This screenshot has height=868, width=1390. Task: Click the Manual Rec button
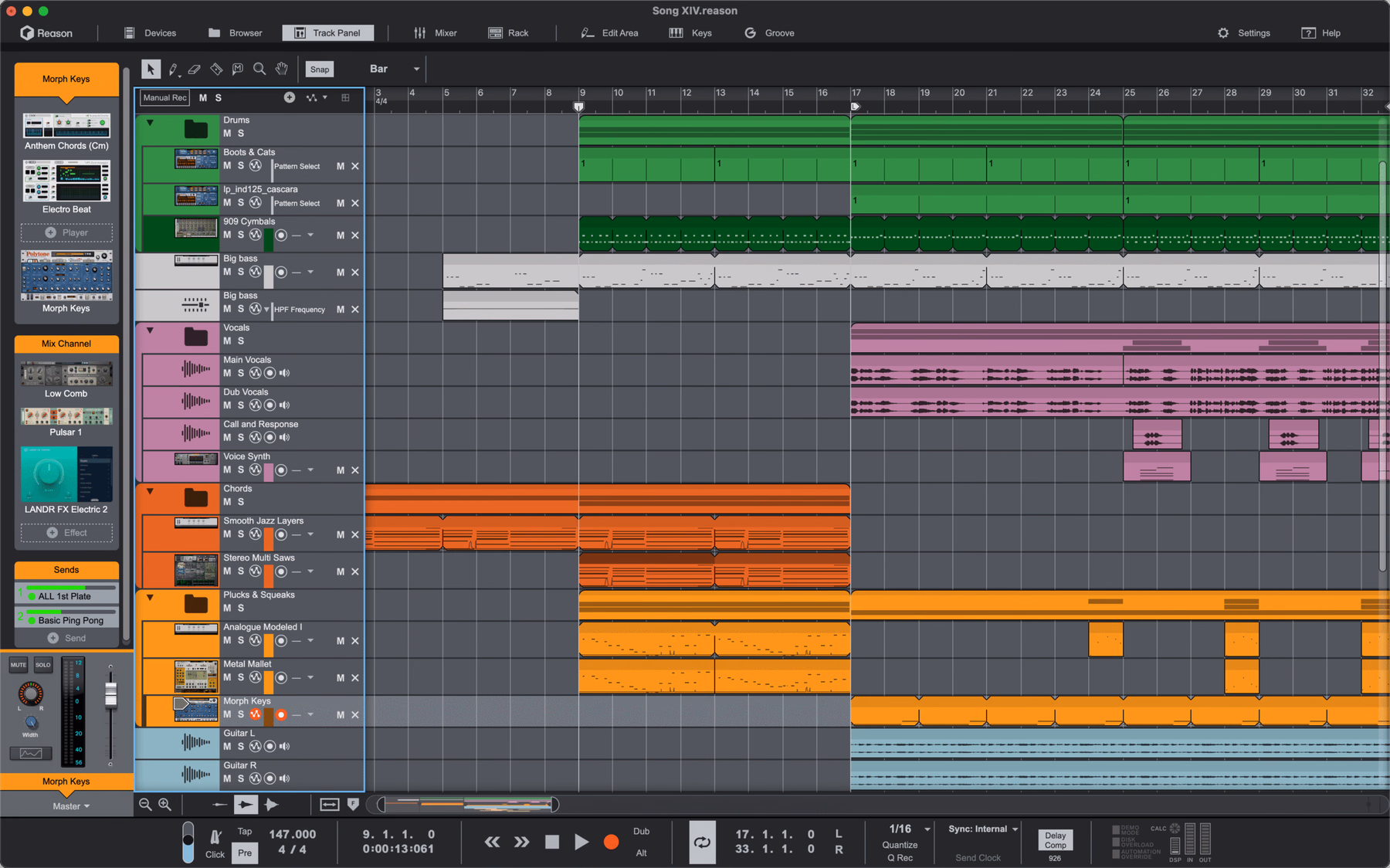(x=164, y=97)
